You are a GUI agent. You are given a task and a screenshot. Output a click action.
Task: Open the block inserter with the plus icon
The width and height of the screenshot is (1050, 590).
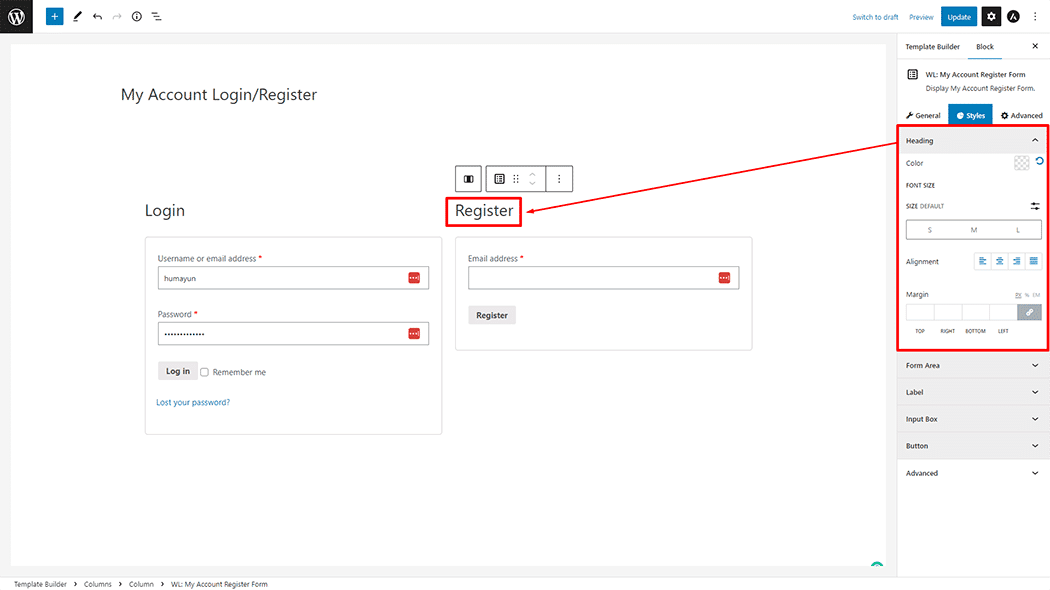[x=55, y=16]
